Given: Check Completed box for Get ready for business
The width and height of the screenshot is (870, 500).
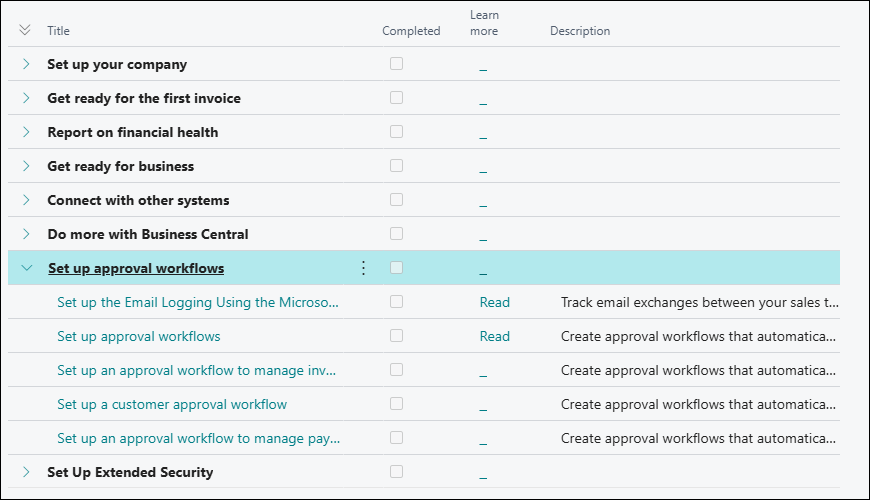Looking at the screenshot, I should pyautogui.click(x=397, y=166).
